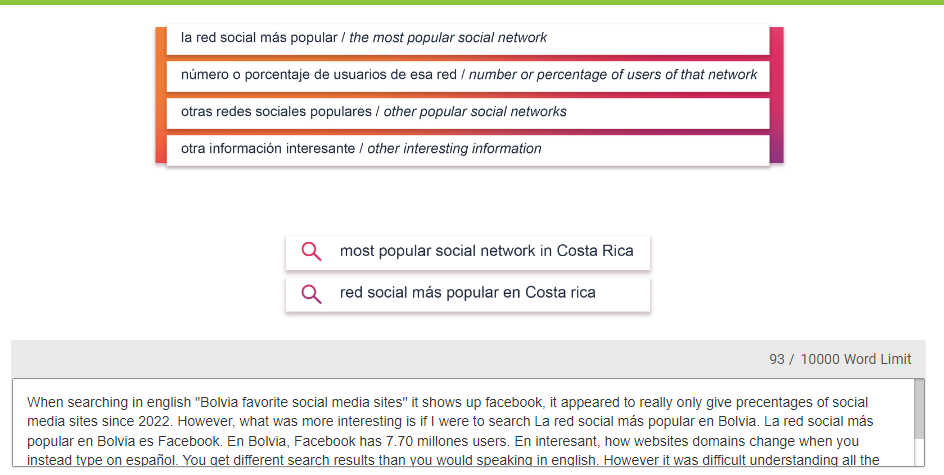Click the sentence 'popular en Bolvia es Facebook' in the response
Image resolution: width=944 pixels, height=475 pixels.
(x=122, y=440)
